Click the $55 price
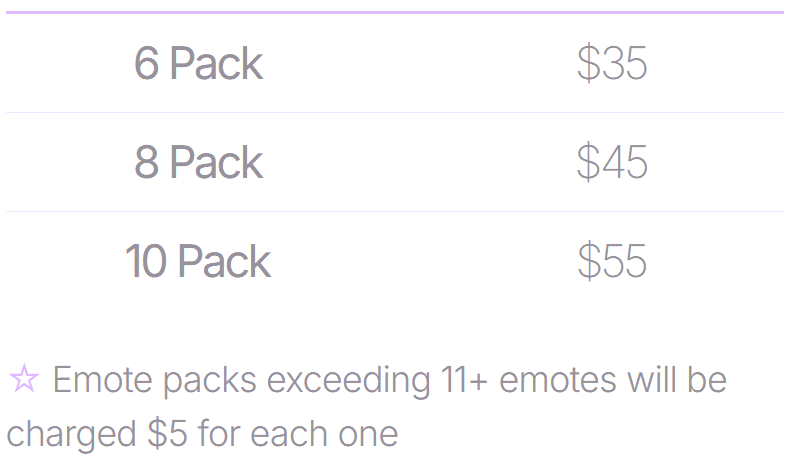Screen dimensions: 793x456 coord(612,261)
